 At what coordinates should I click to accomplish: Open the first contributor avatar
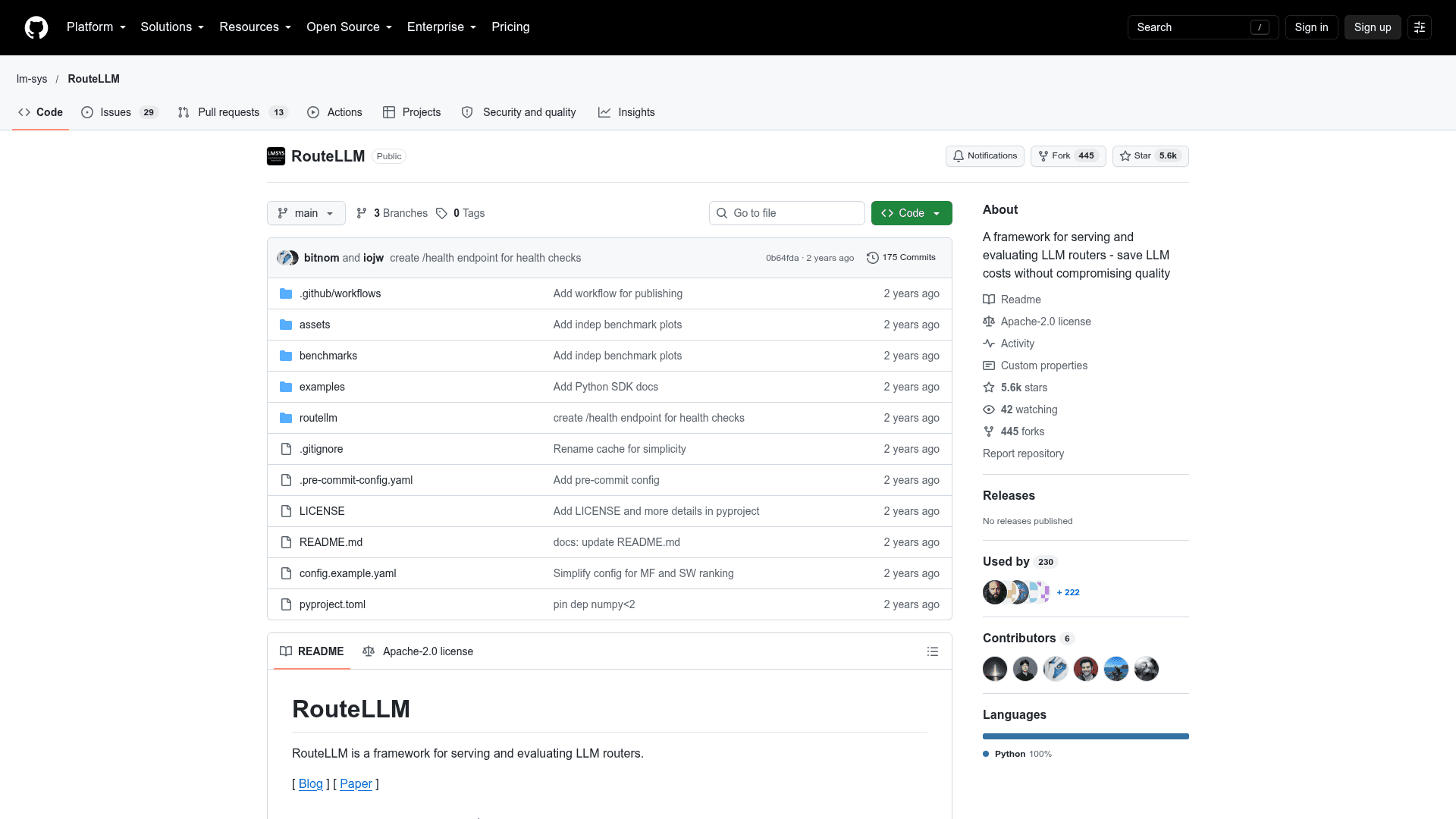point(995,669)
